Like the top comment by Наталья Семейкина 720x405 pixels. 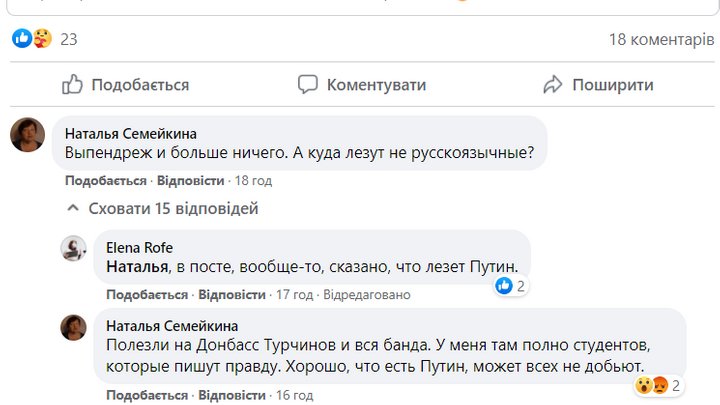105,181
